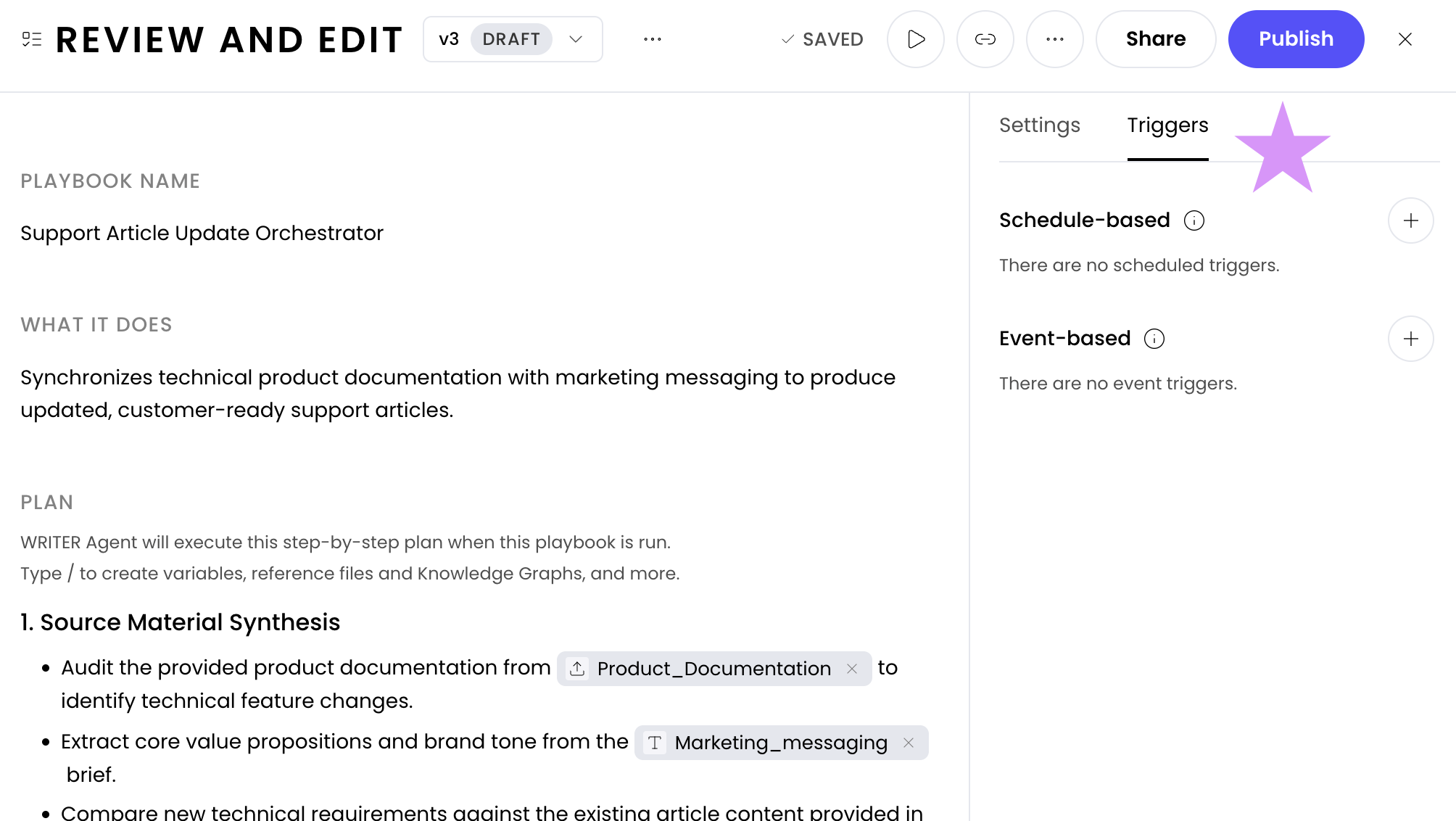Run the playbook with play button
1456x821 pixels.
coord(916,39)
